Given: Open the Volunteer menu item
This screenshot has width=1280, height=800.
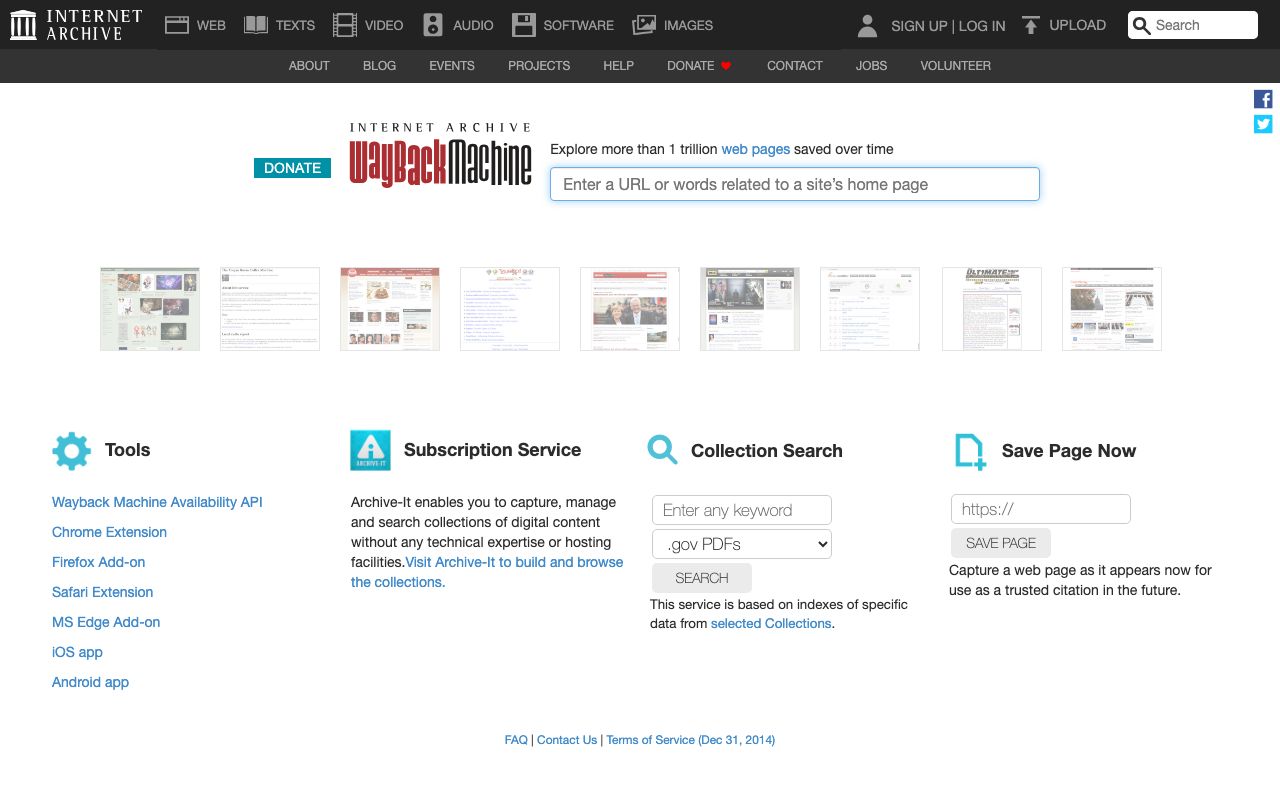Looking at the screenshot, I should tap(956, 66).
